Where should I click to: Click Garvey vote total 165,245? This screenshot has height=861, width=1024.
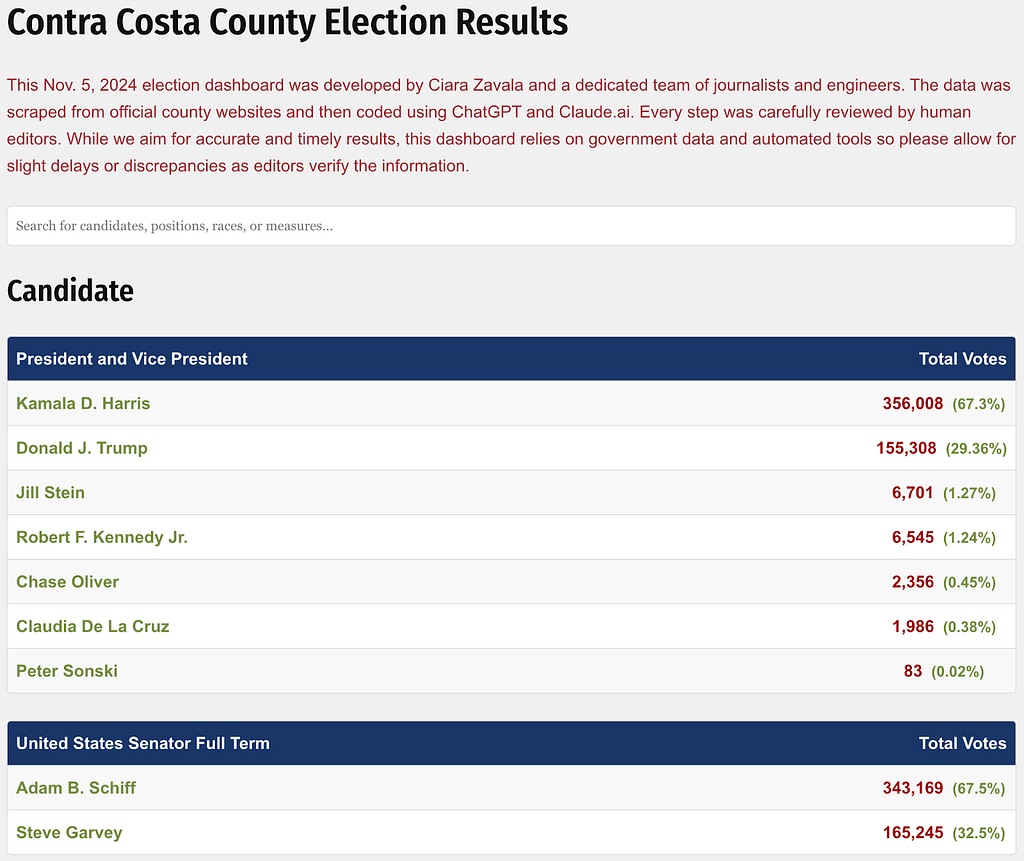click(912, 832)
